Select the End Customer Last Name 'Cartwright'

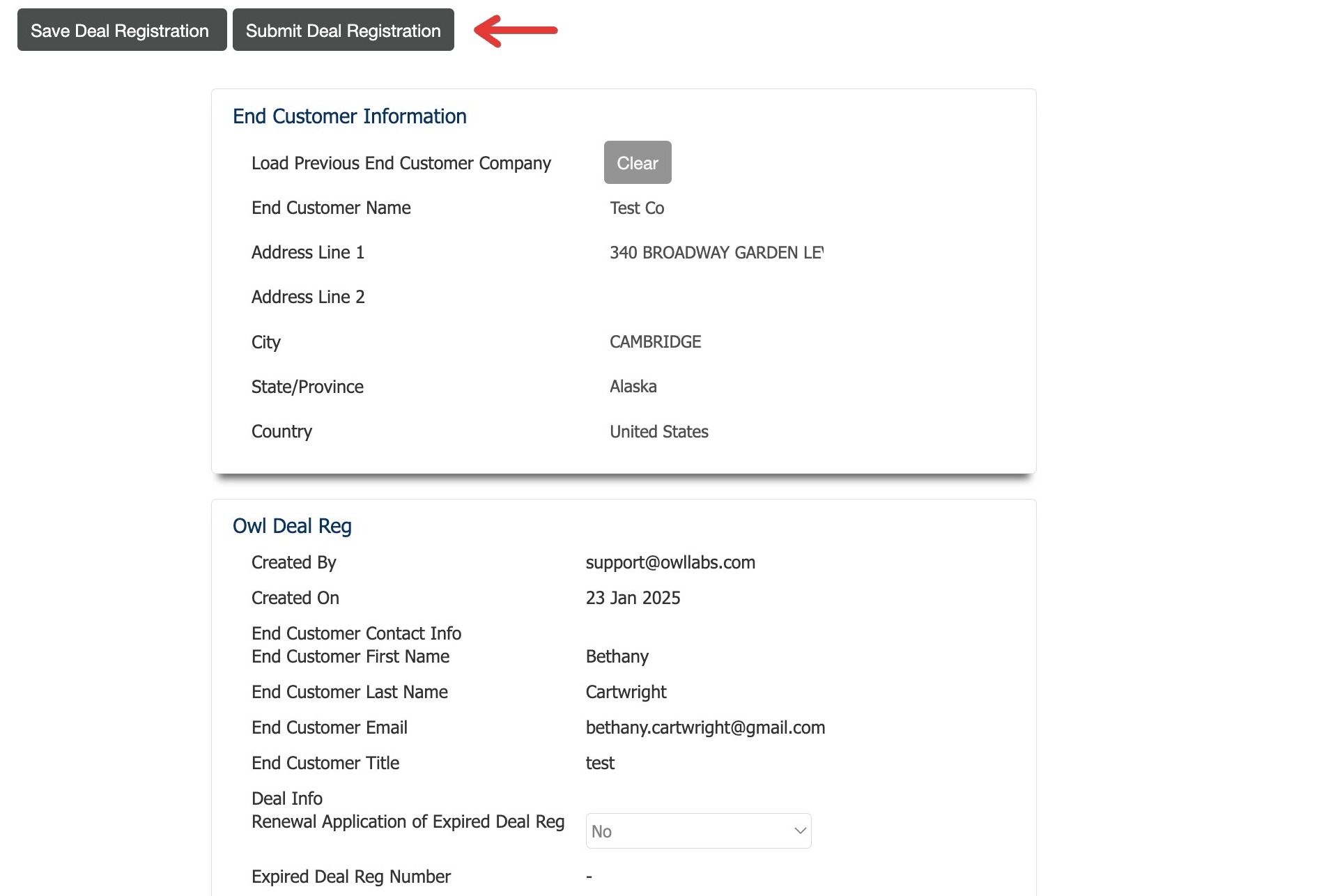pyautogui.click(x=626, y=692)
